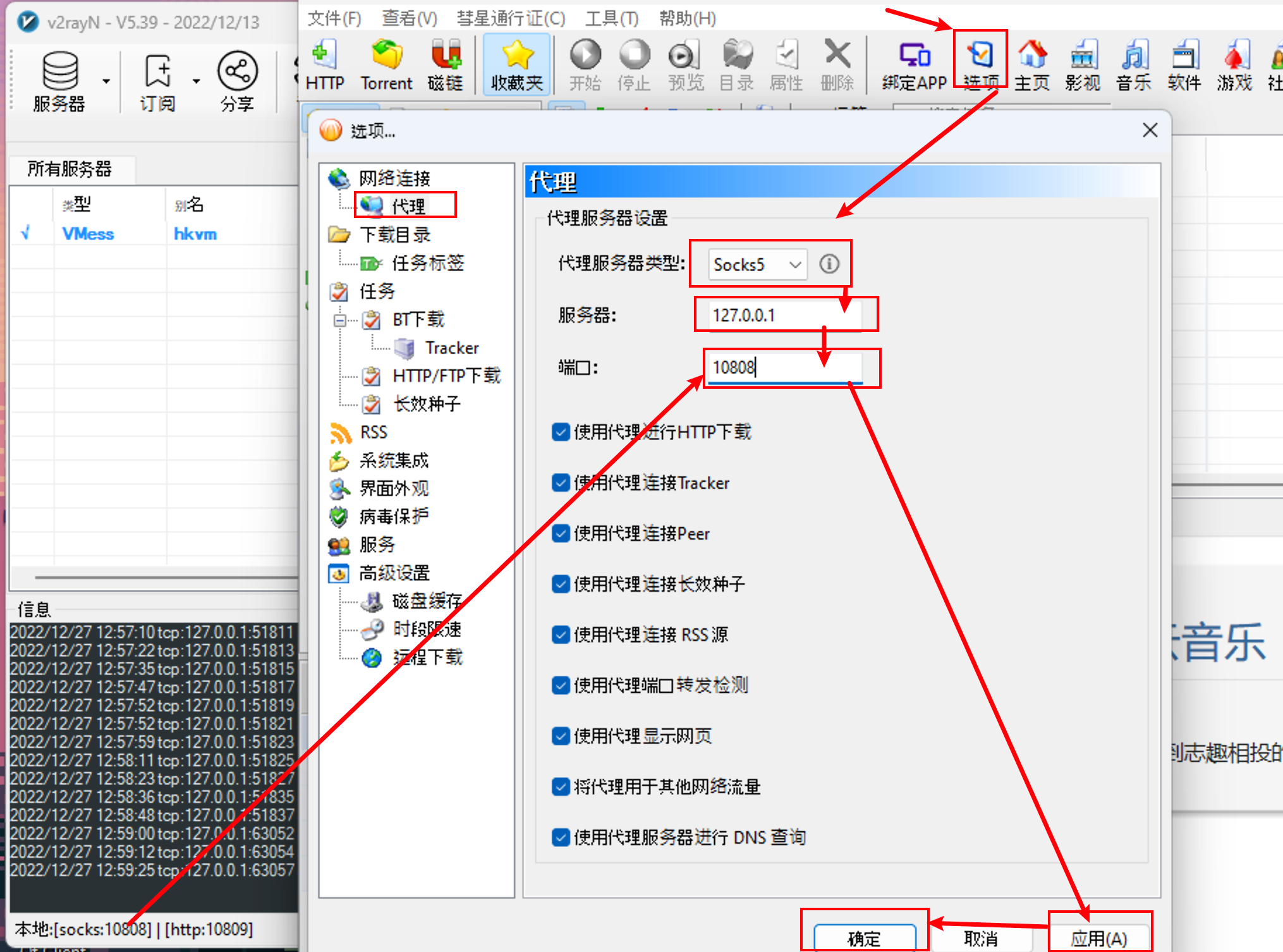Collapse the BT下载 tree node
The height and width of the screenshot is (952, 1283).
tap(340, 320)
